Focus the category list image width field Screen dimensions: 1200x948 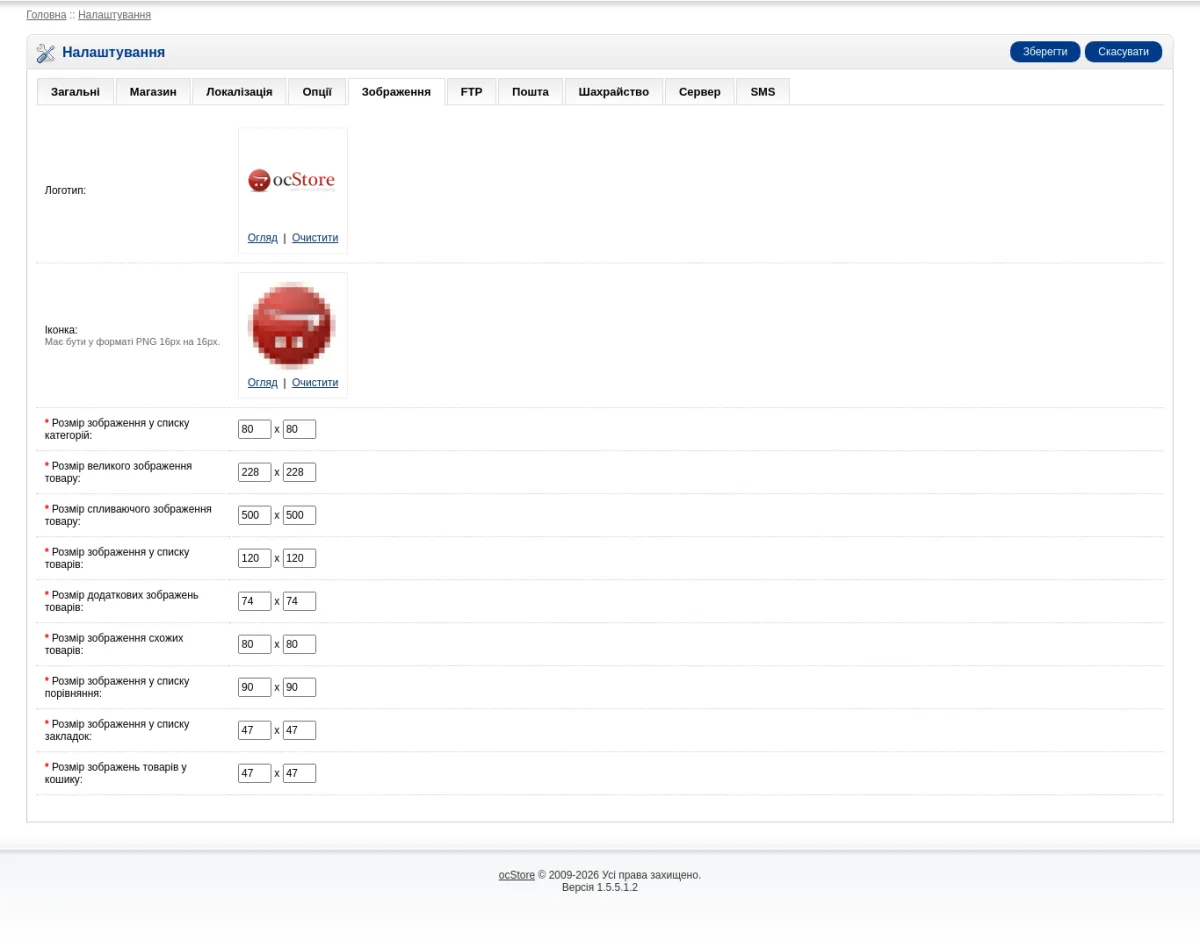[x=254, y=429]
